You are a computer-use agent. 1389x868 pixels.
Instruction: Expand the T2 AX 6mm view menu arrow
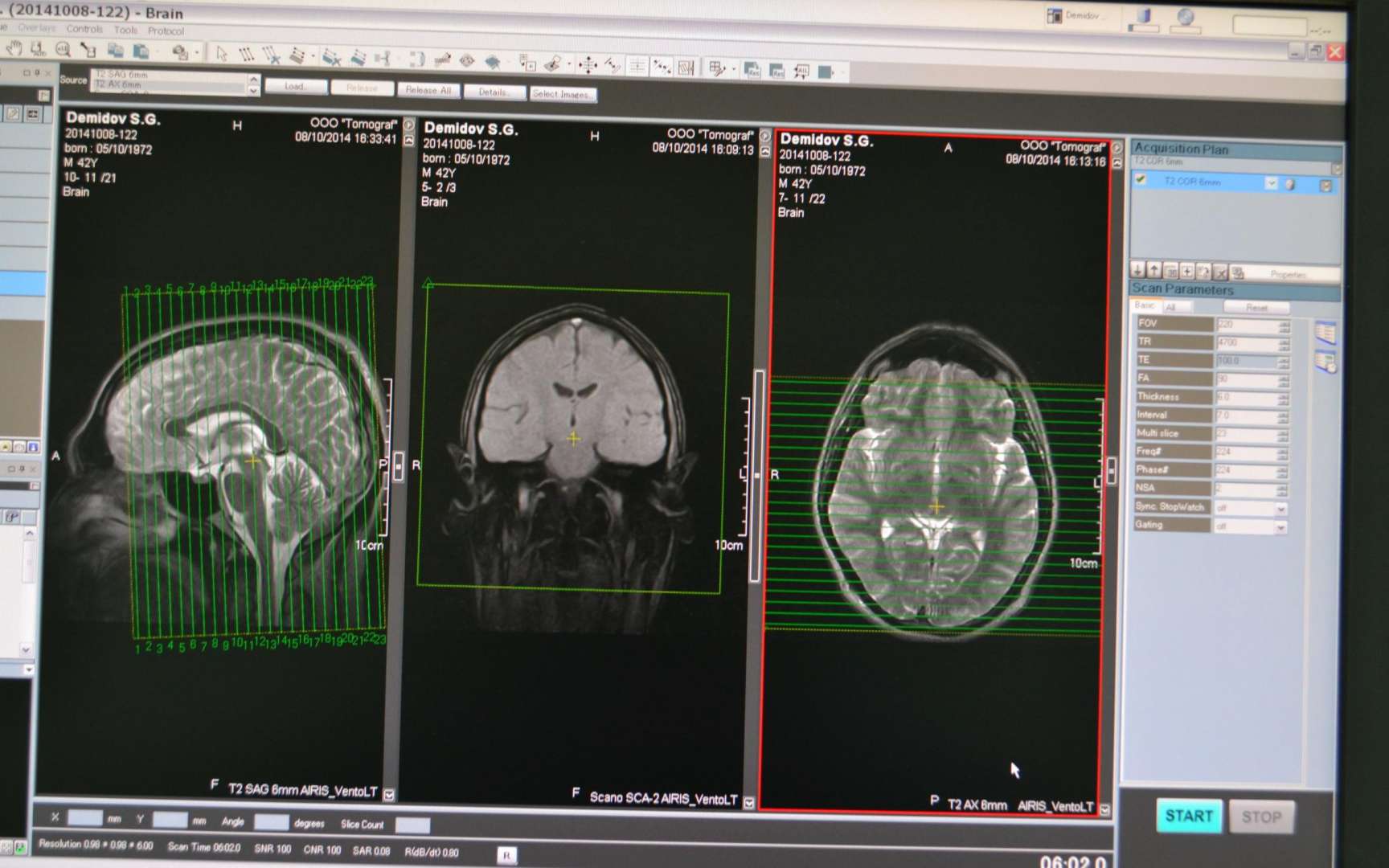tap(1104, 809)
